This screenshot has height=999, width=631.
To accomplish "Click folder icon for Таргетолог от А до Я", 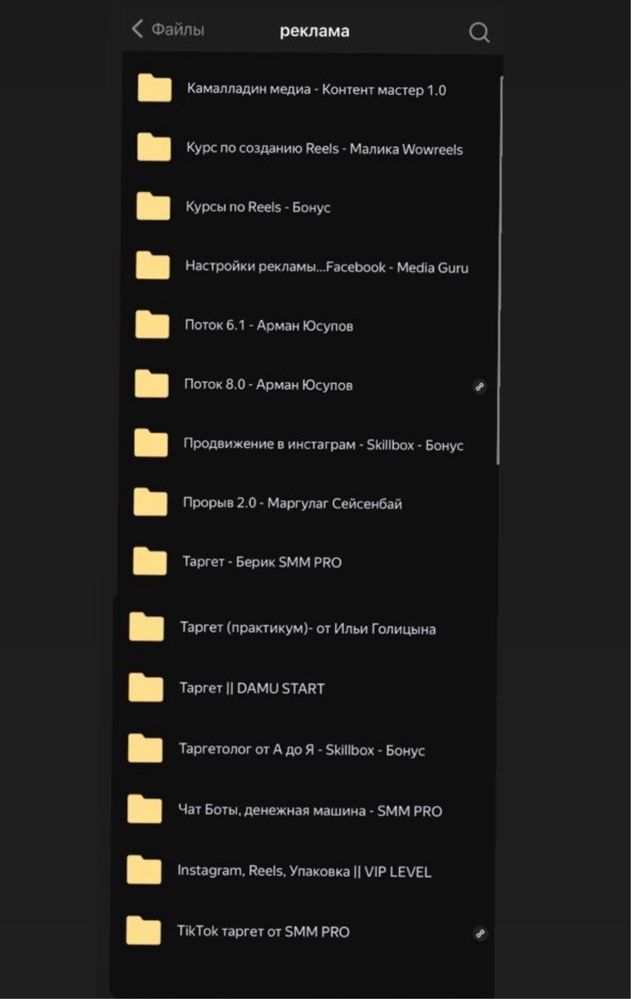I will (145, 748).
